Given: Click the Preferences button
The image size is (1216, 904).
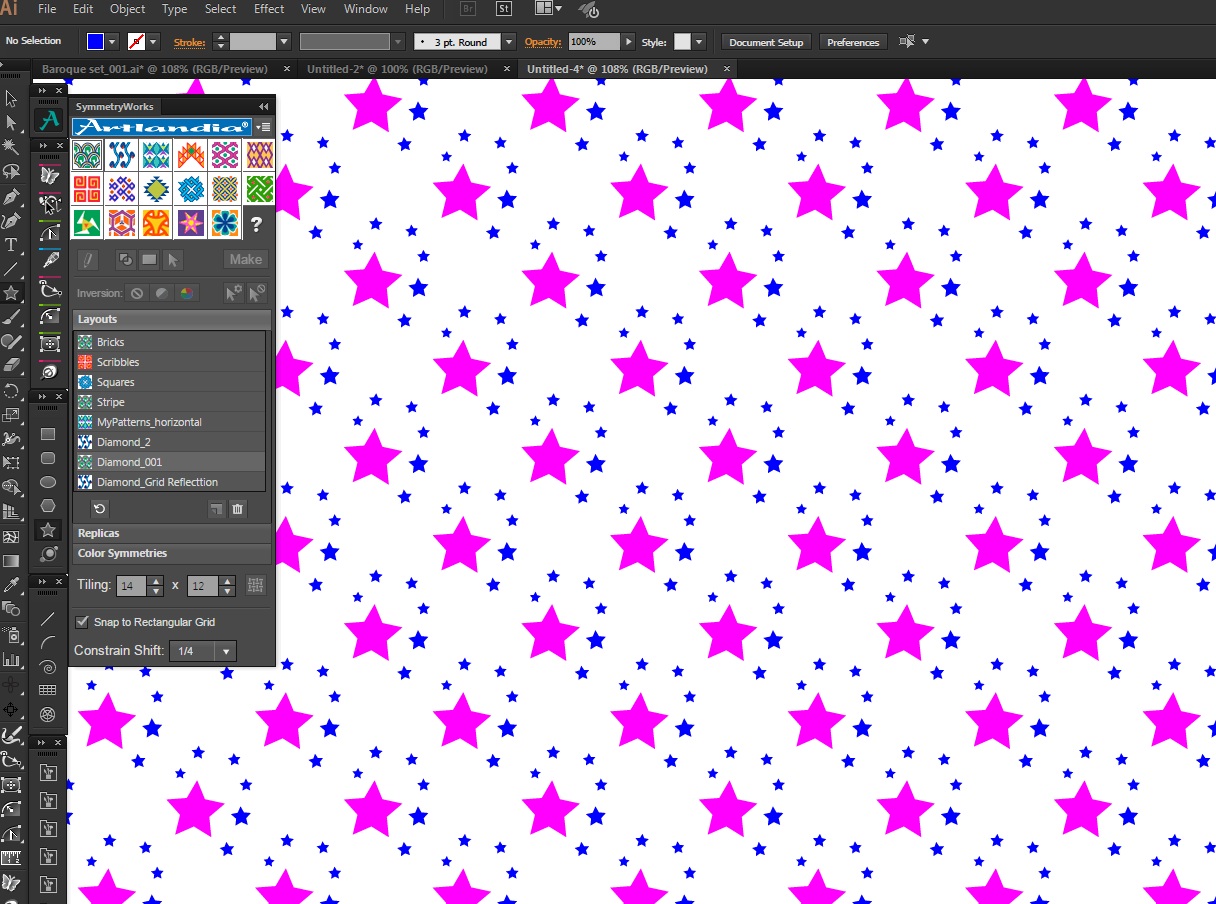Looking at the screenshot, I should click(853, 42).
